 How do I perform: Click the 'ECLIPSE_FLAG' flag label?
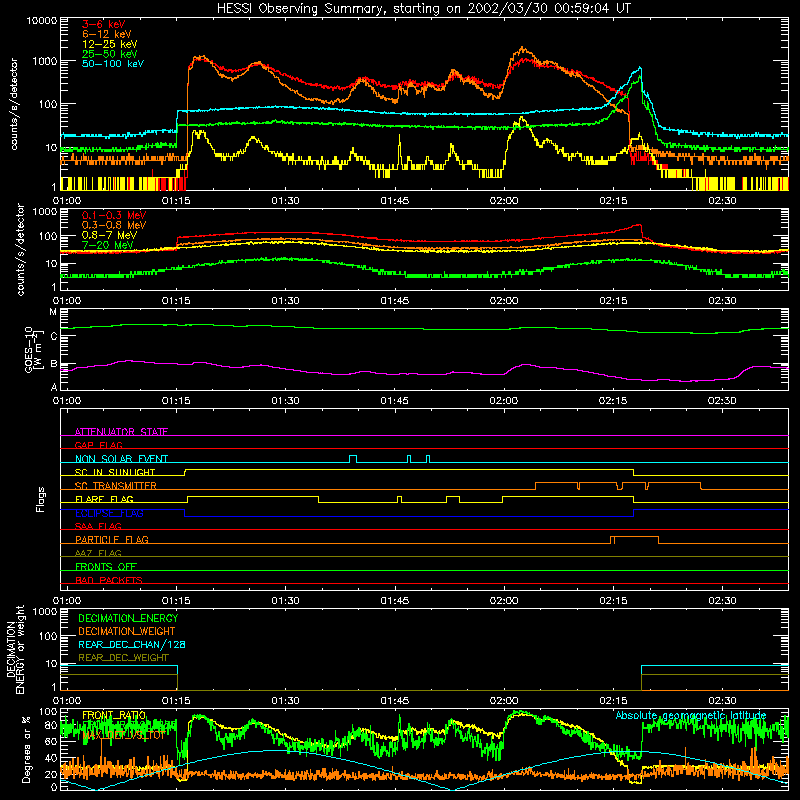pos(109,513)
